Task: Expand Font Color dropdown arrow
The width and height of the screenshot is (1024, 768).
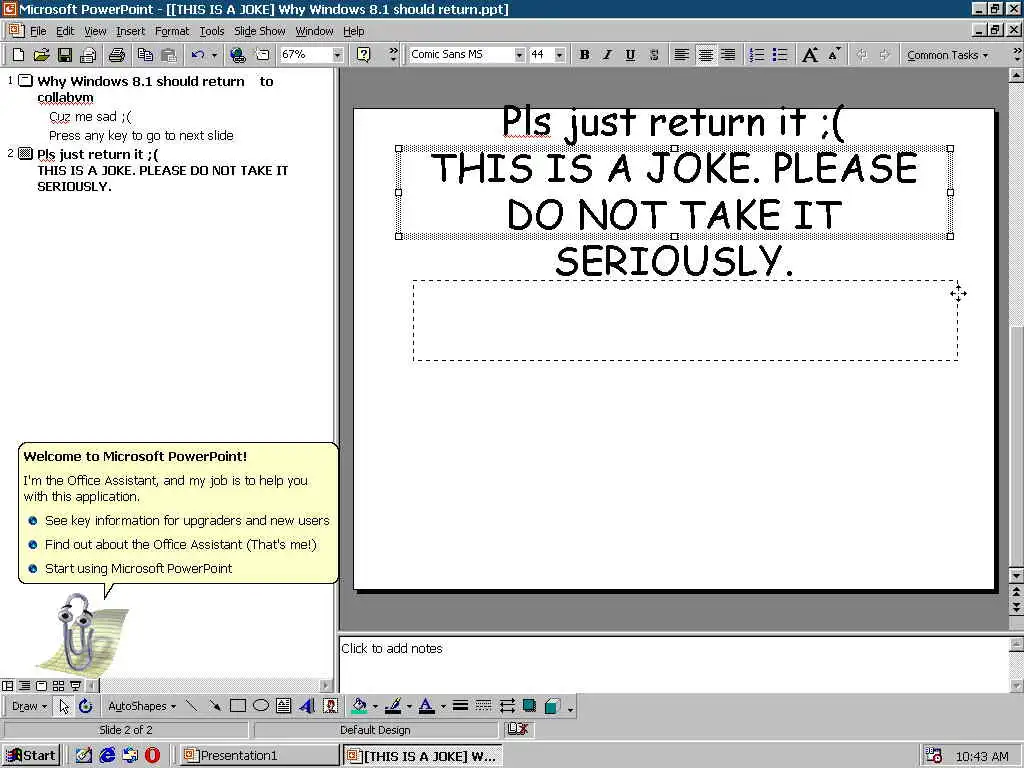Action: [x=443, y=706]
